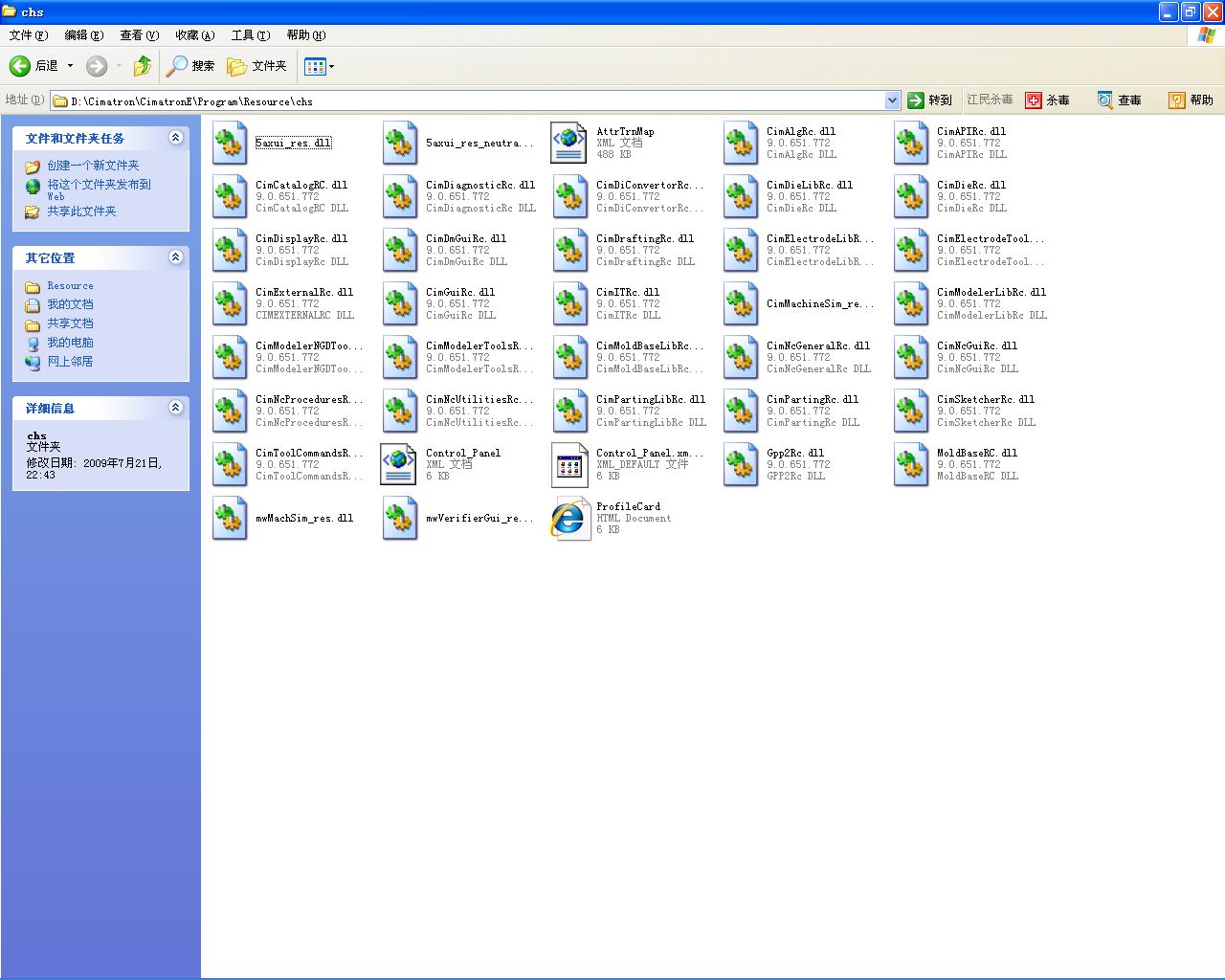1225x980 pixels.
Task: Select the CimSketcherRc.dll file icon
Action: pyautogui.click(x=911, y=412)
